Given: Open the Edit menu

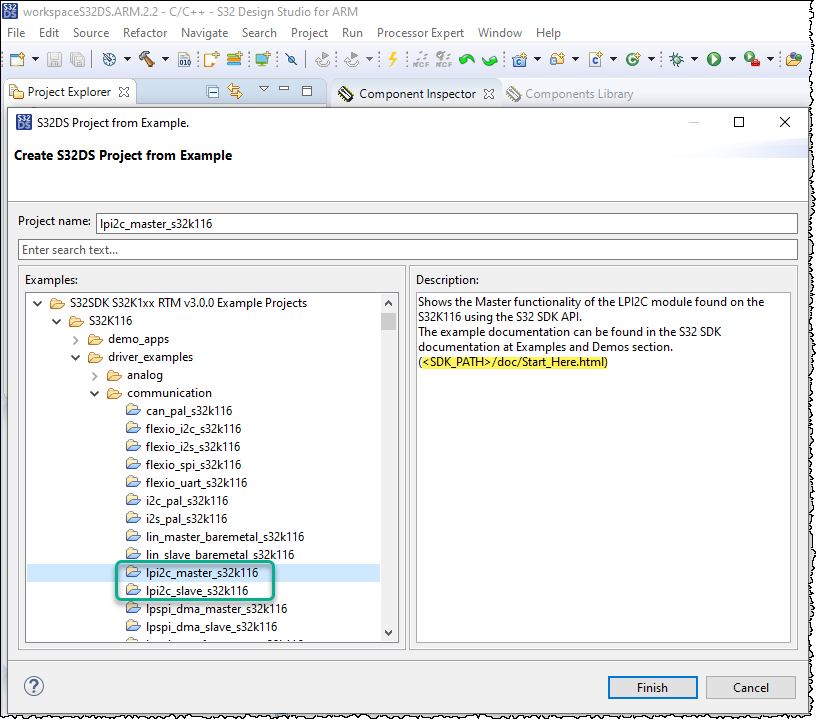Looking at the screenshot, I should coord(49,33).
